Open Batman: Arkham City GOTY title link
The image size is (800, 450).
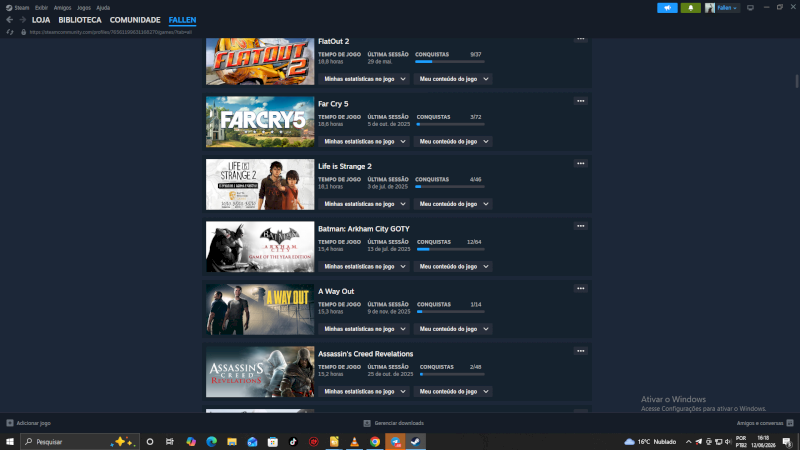point(364,229)
